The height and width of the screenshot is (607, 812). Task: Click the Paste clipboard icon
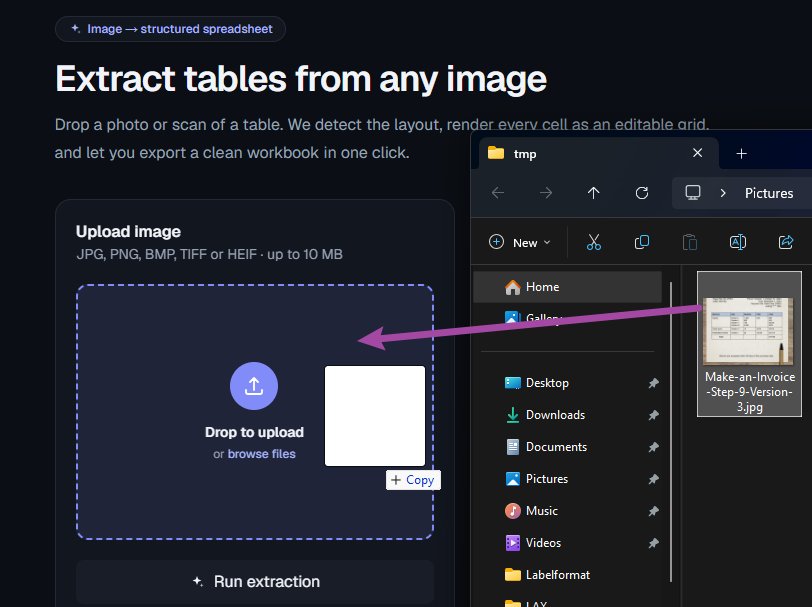(x=690, y=242)
